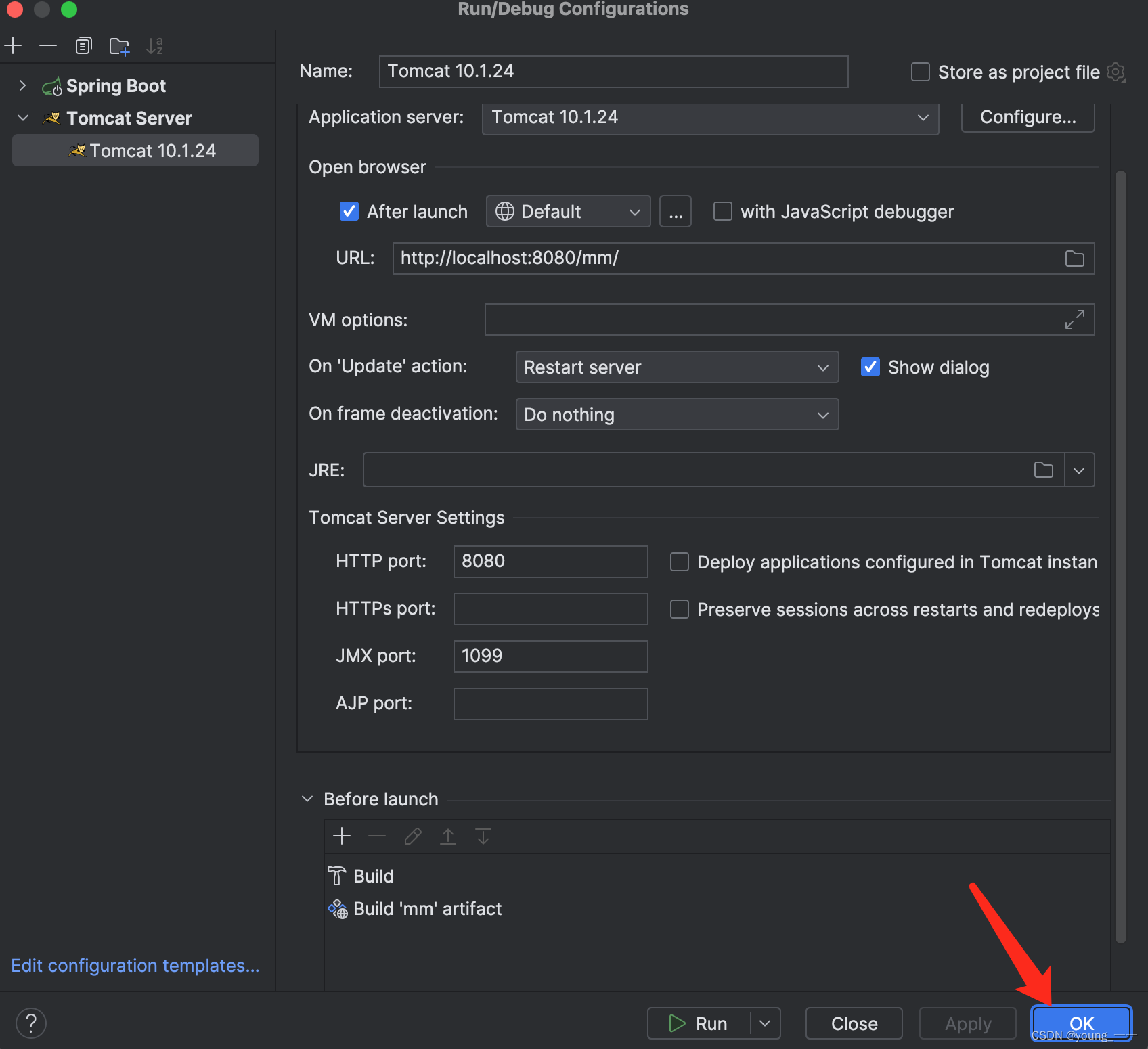Image resolution: width=1148 pixels, height=1049 pixels.
Task: Open Default browser dropdown
Action: tap(569, 212)
